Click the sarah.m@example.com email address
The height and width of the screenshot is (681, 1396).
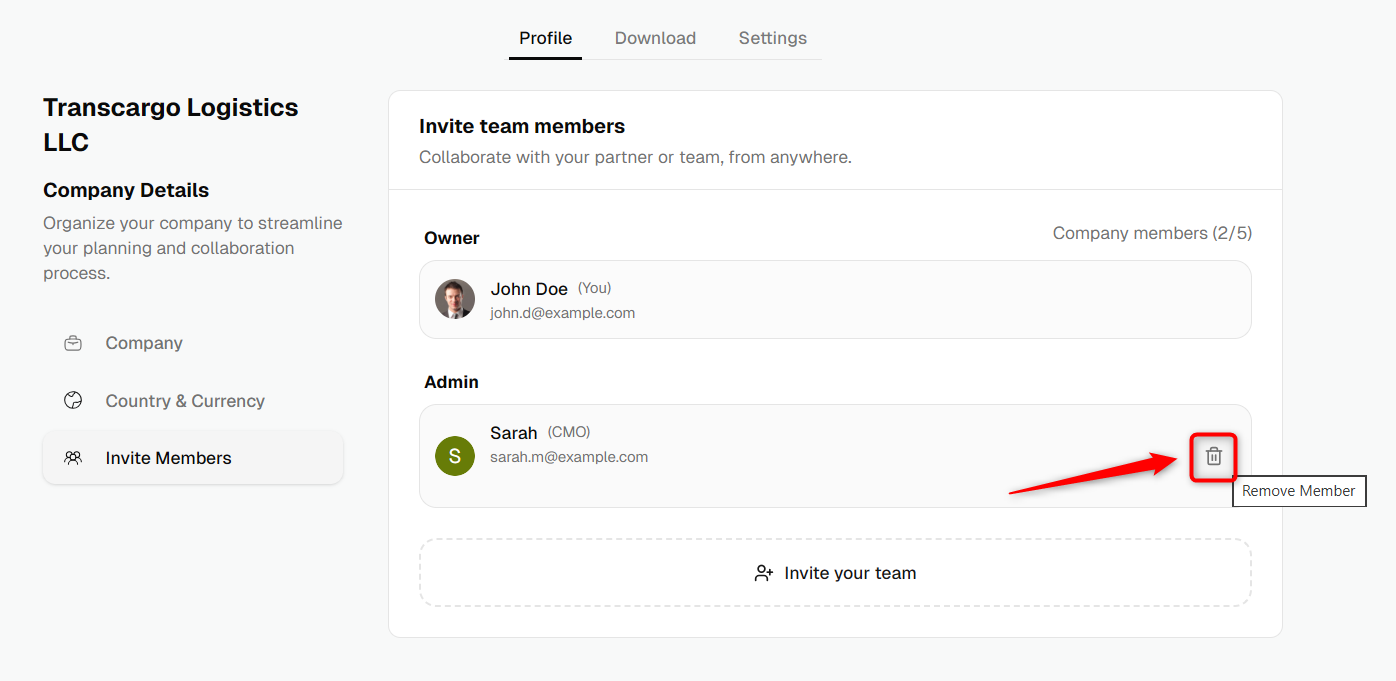pyautogui.click(x=569, y=457)
